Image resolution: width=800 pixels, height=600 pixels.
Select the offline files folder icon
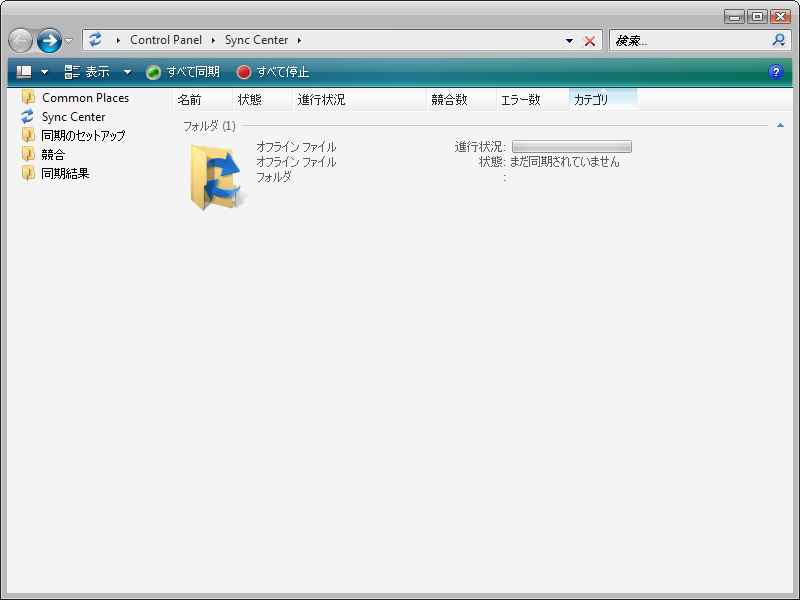click(216, 177)
